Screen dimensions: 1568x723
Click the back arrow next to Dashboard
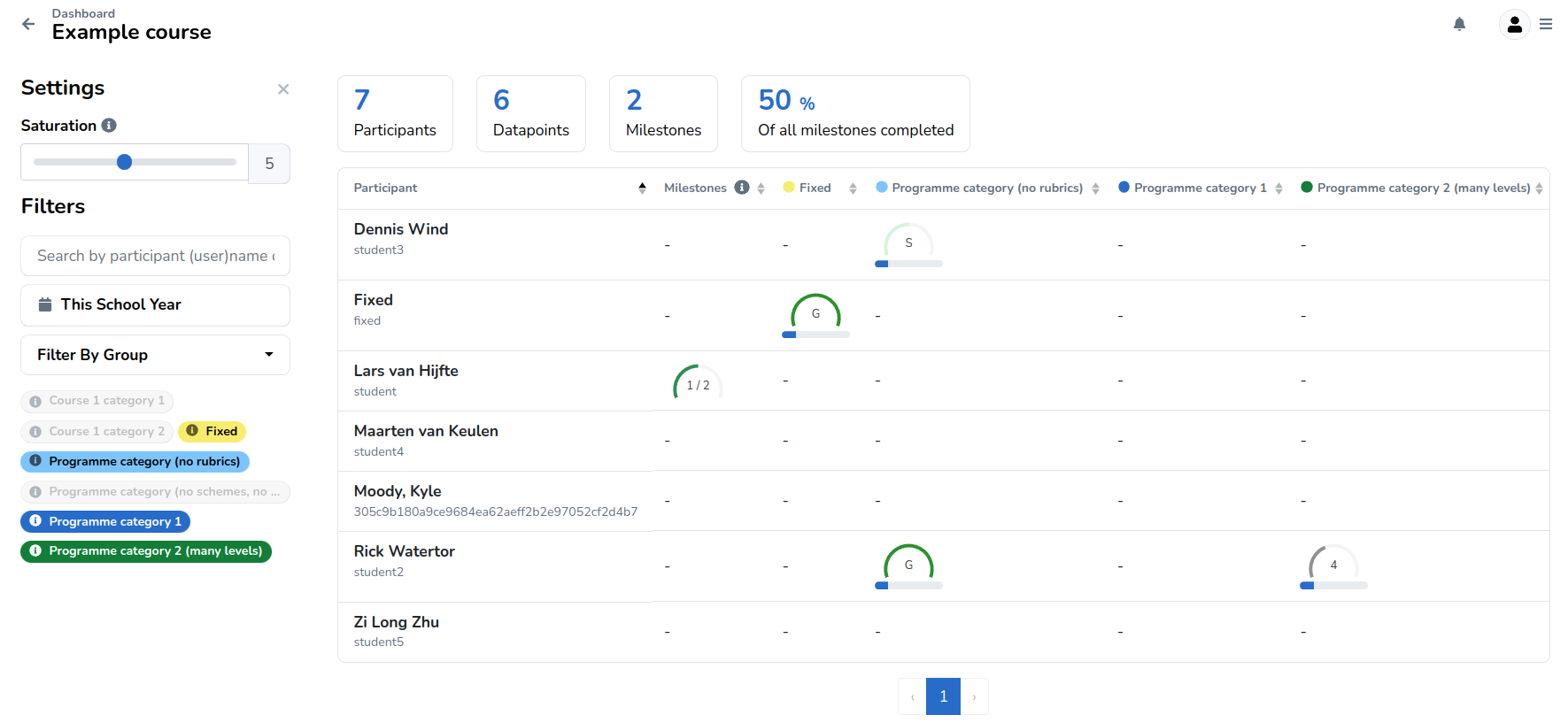click(28, 24)
